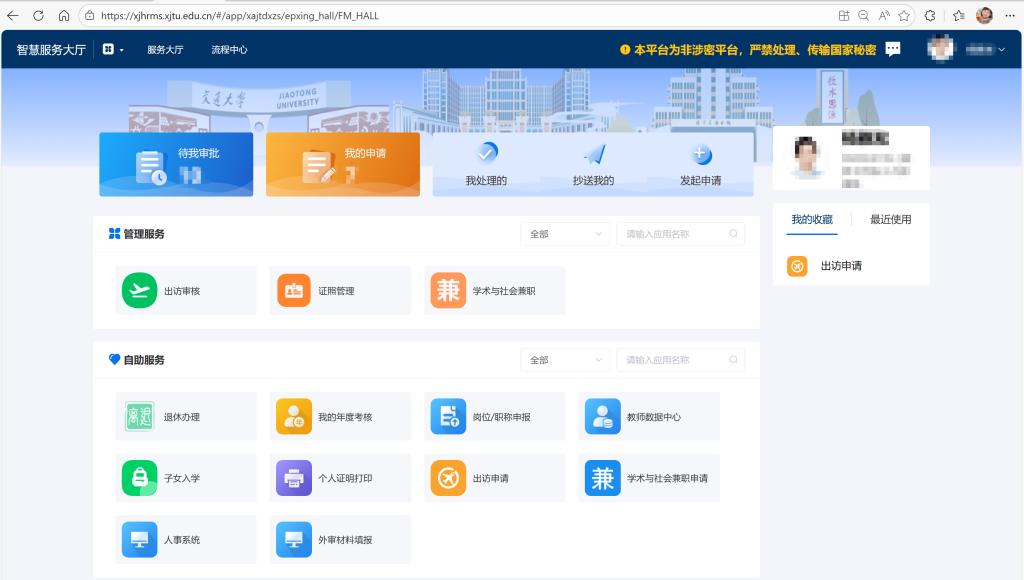
Task: Open the 证照管理 orange icon
Action: [x=294, y=290]
